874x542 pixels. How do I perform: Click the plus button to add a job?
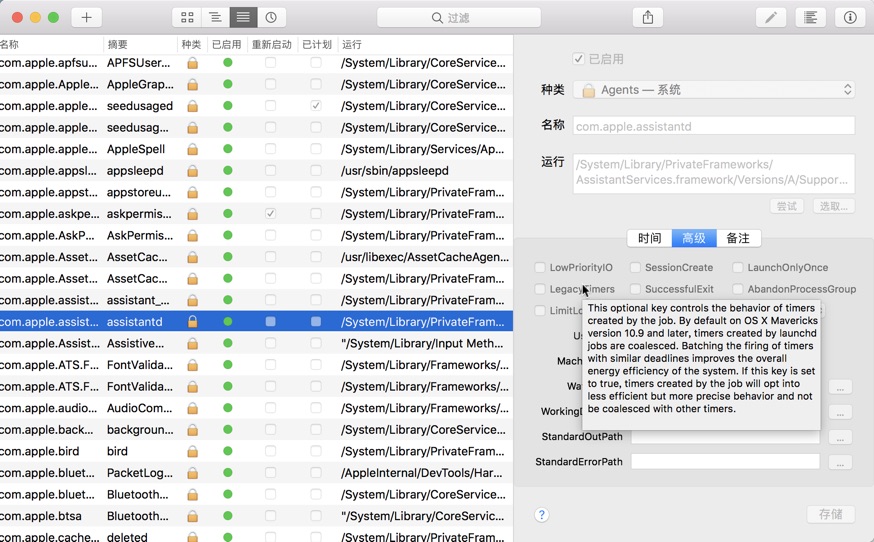tap(86, 17)
